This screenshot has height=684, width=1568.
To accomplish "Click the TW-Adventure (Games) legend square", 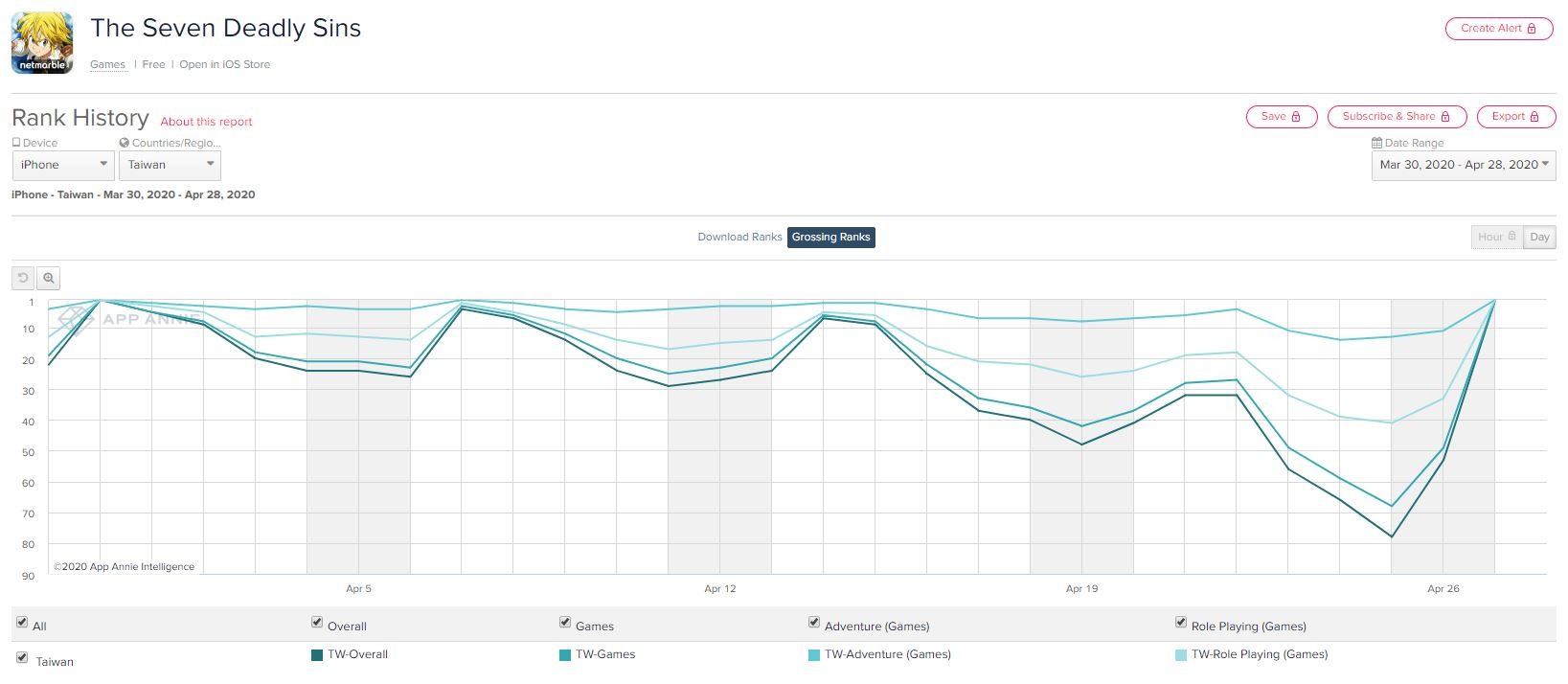I will pos(814,655).
